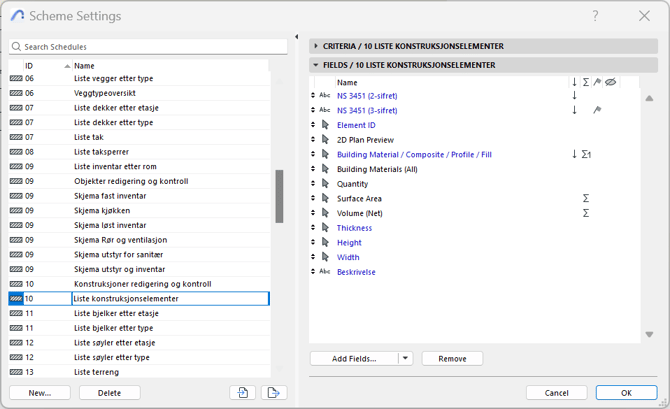Expand the Criteria panel
Image resolution: width=670 pixels, height=409 pixels.
coord(316,46)
